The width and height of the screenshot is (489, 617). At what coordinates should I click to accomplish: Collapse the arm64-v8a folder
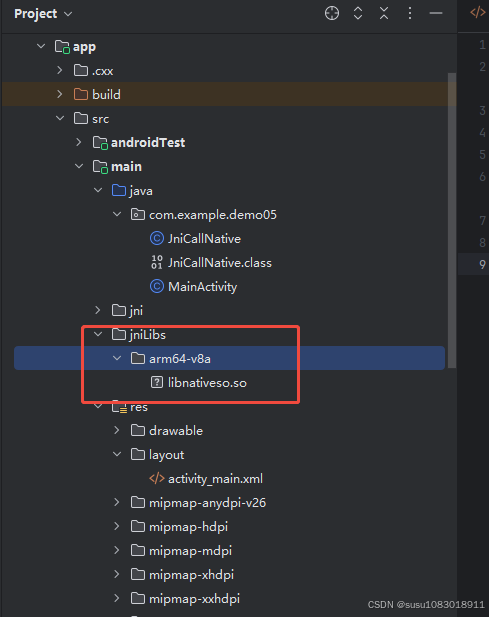pos(117,358)
